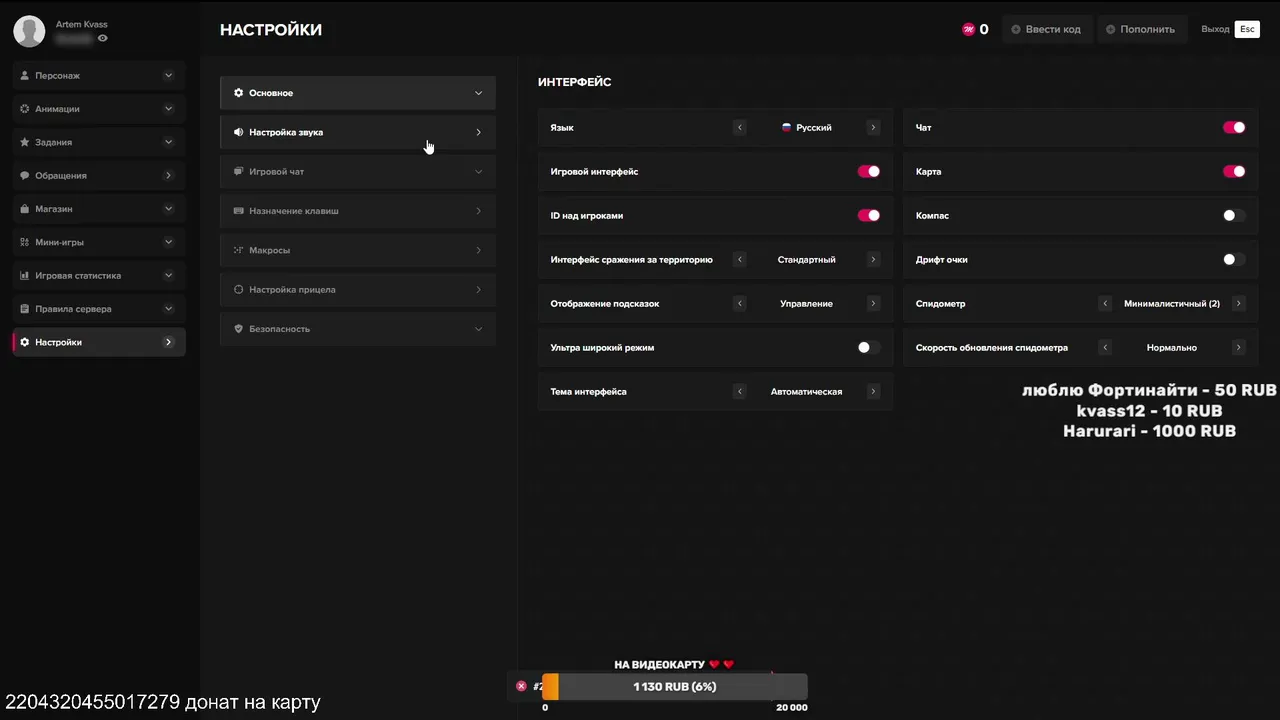Click the red X icon on donation bar
Viewport: 1280px width, 720px height.
(521, 686)
